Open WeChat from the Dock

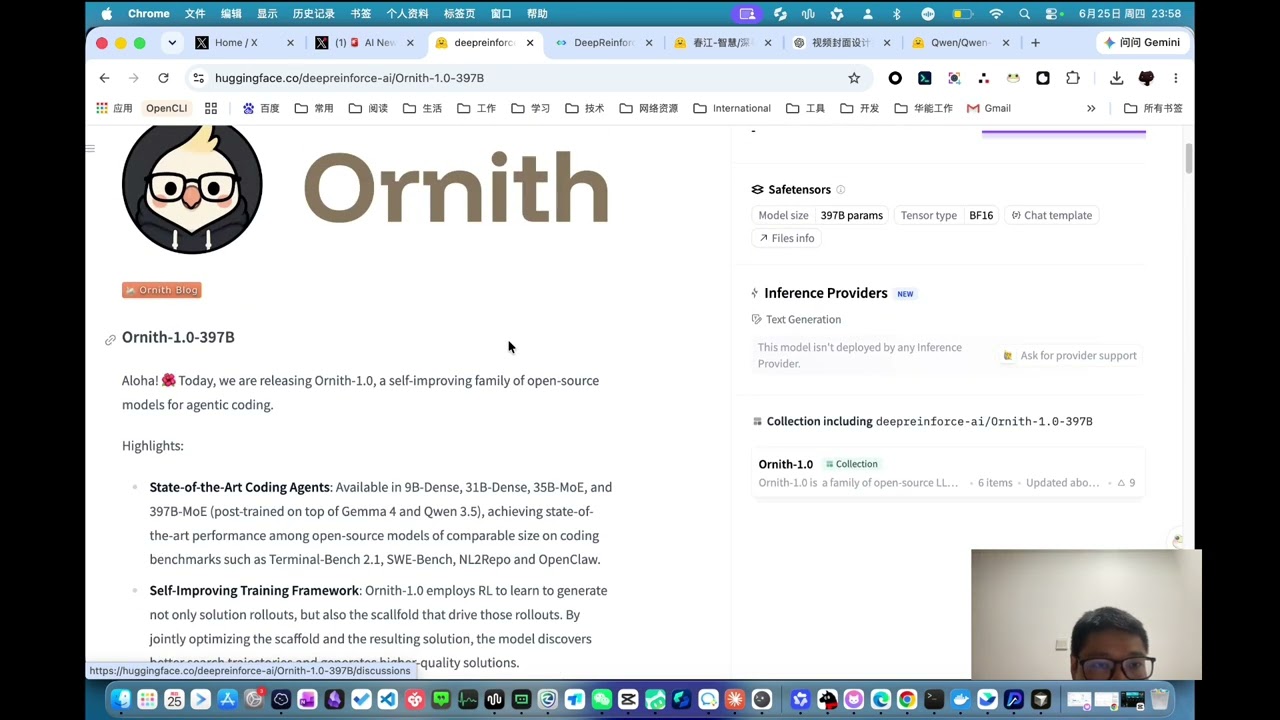[601, 700]
